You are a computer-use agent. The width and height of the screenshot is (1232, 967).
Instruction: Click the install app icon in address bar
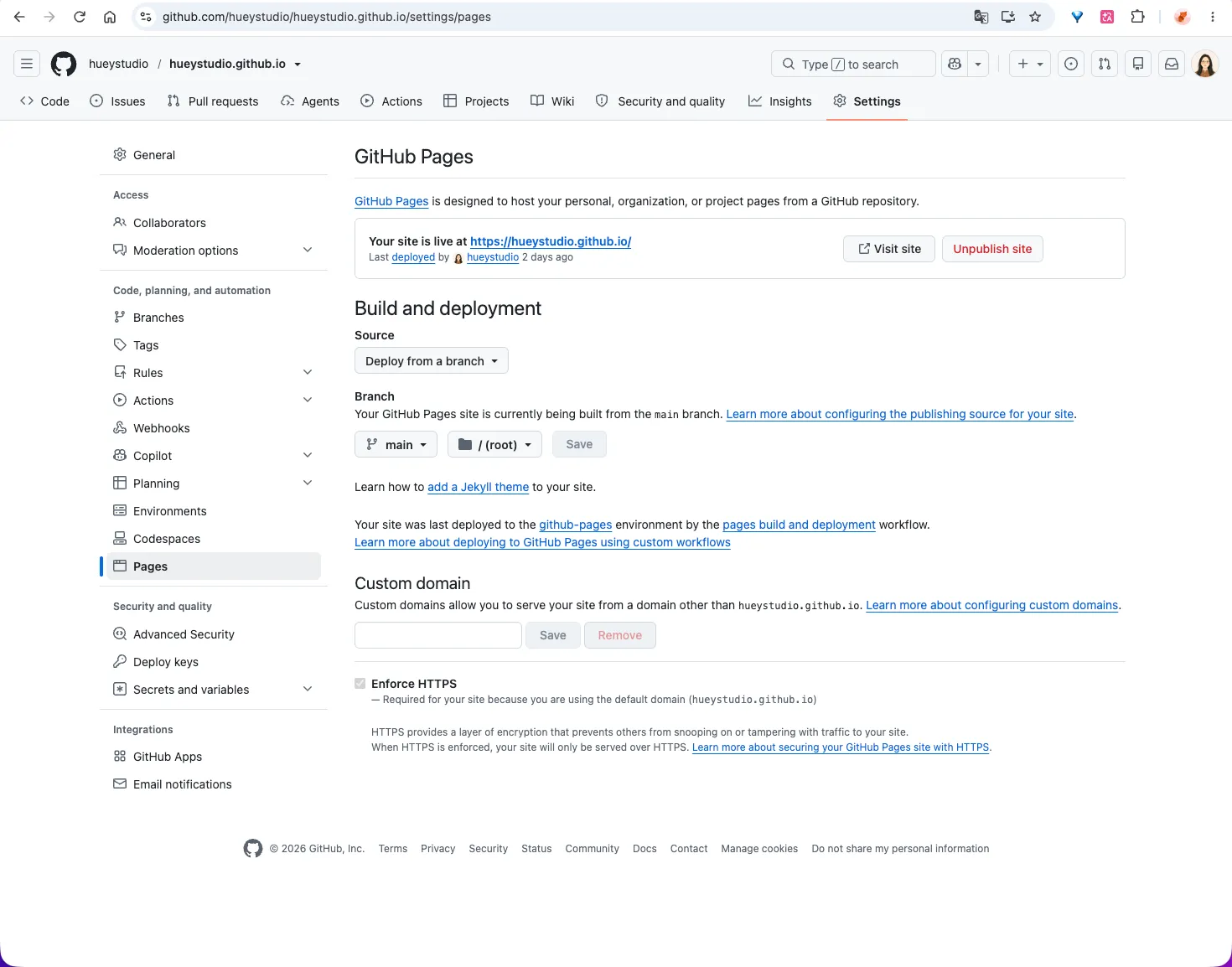(1008, 17)
